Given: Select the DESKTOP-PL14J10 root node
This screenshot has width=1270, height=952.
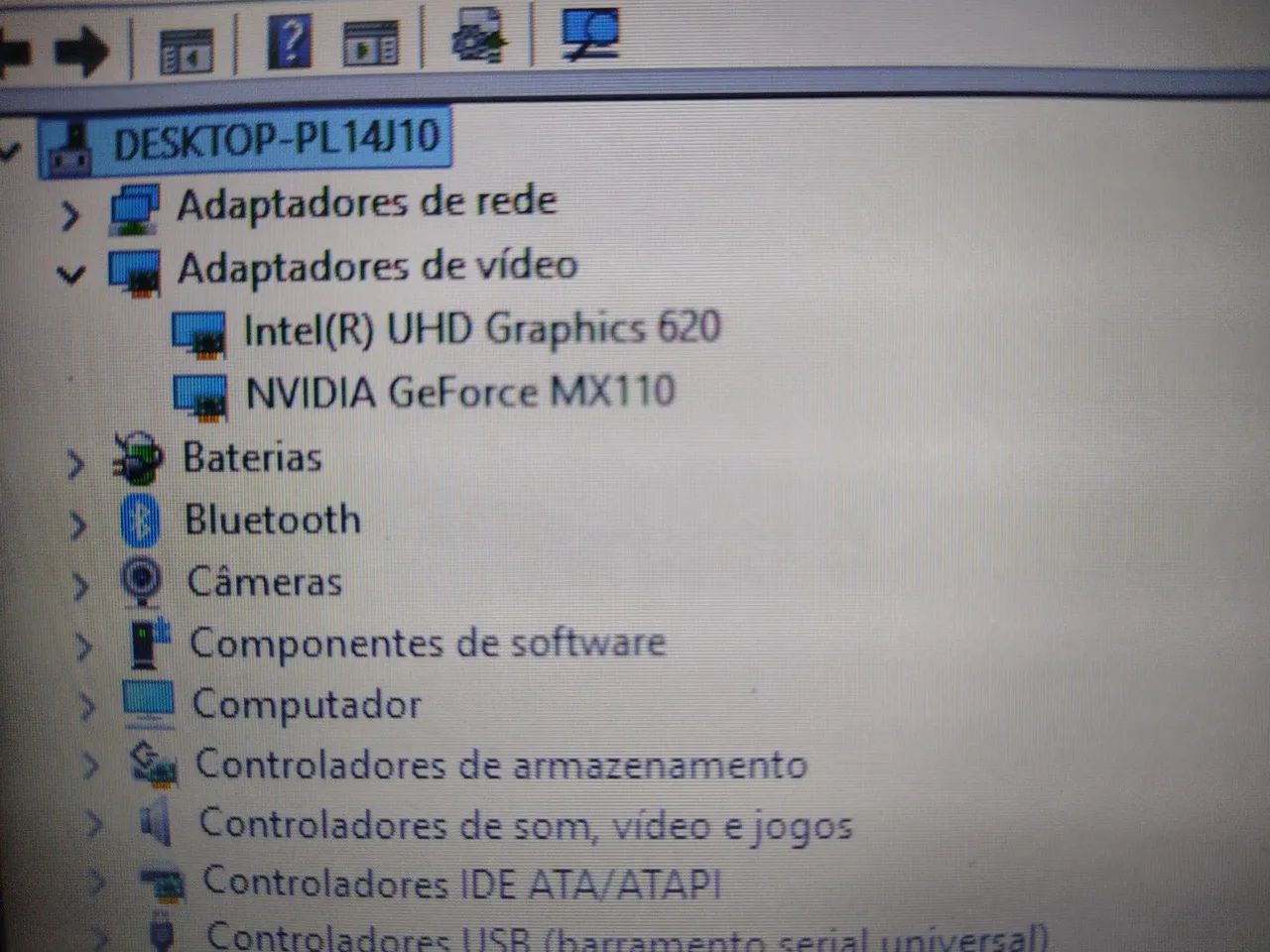Looking at the screenshot, I should pos(276,139).
